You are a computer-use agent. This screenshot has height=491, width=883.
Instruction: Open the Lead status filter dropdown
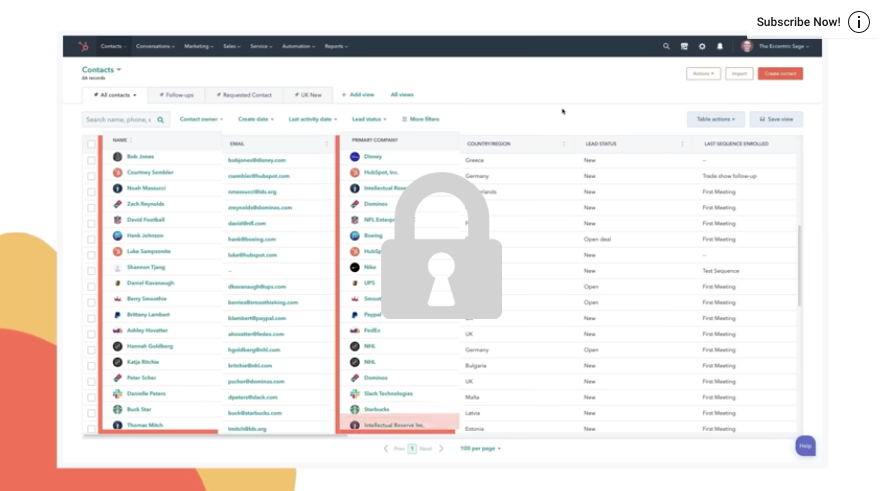[369, 119]
